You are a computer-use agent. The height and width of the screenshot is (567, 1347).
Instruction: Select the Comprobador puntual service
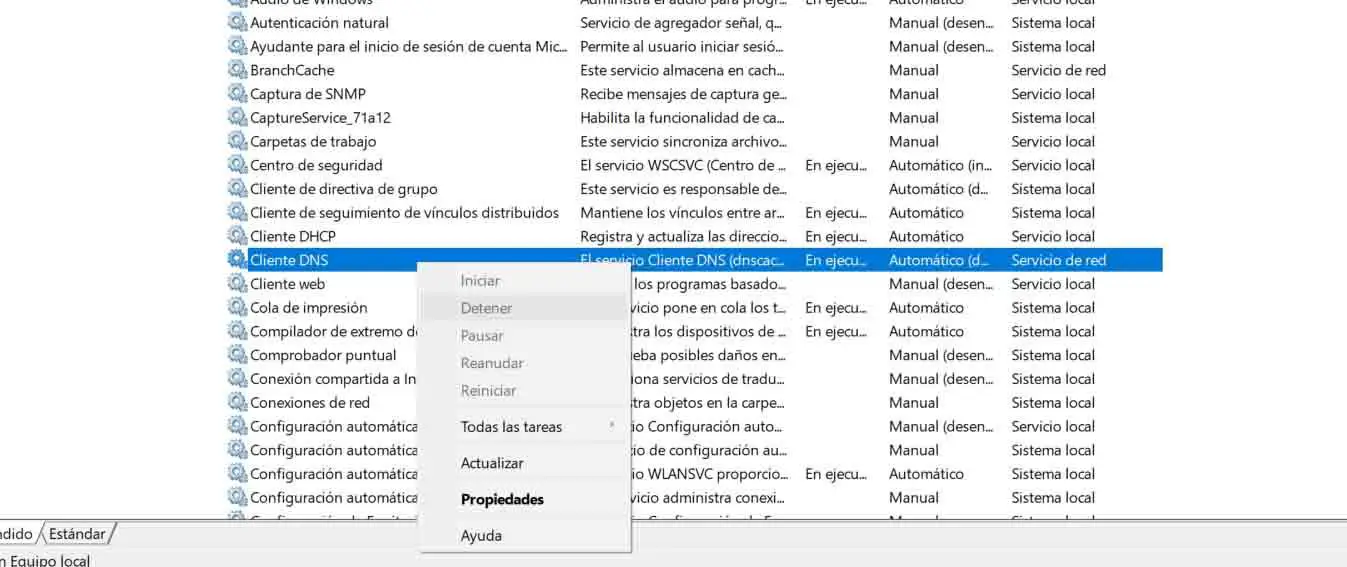click(323, 355)
